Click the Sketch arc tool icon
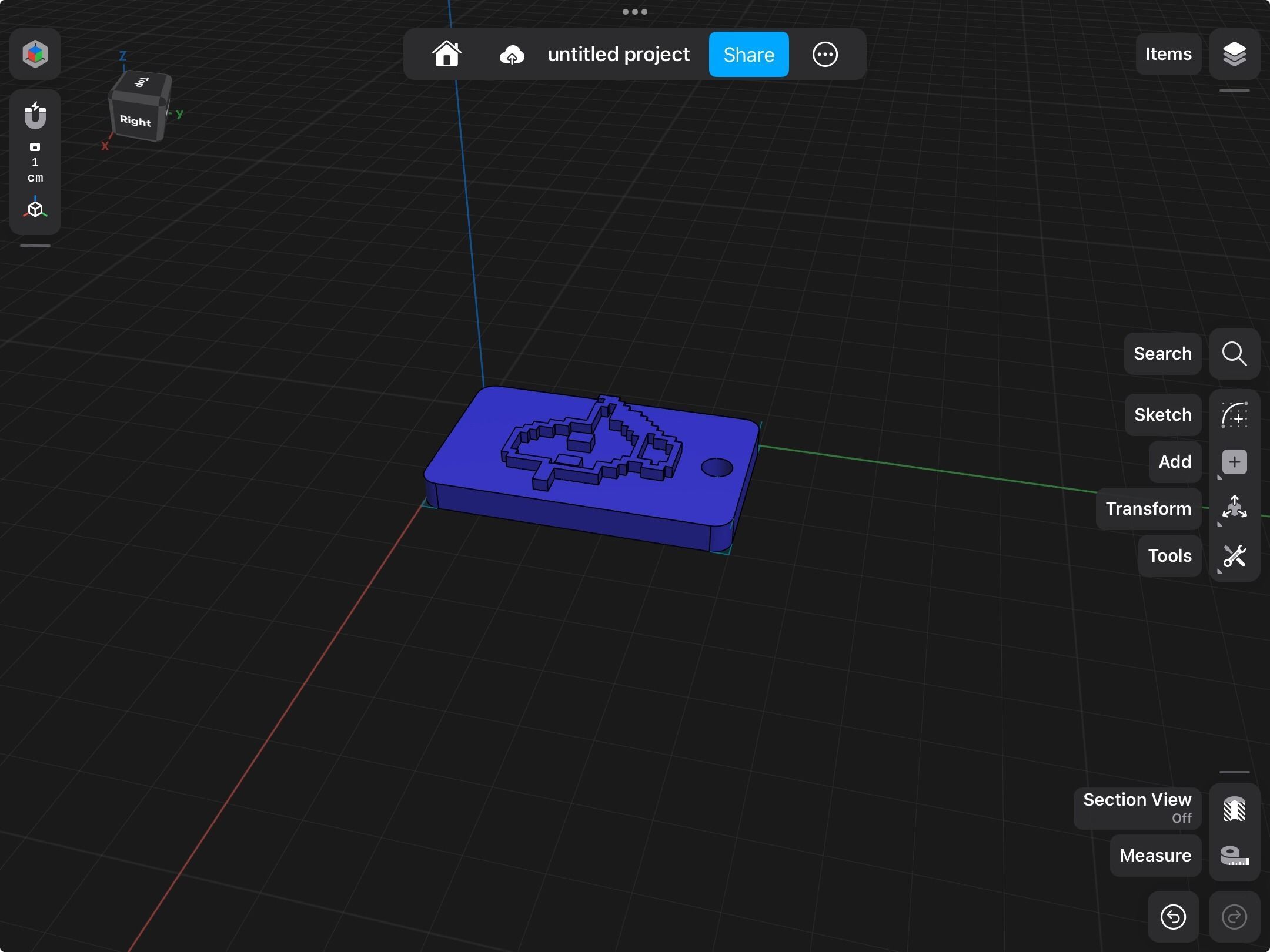 click(1234, 415)
